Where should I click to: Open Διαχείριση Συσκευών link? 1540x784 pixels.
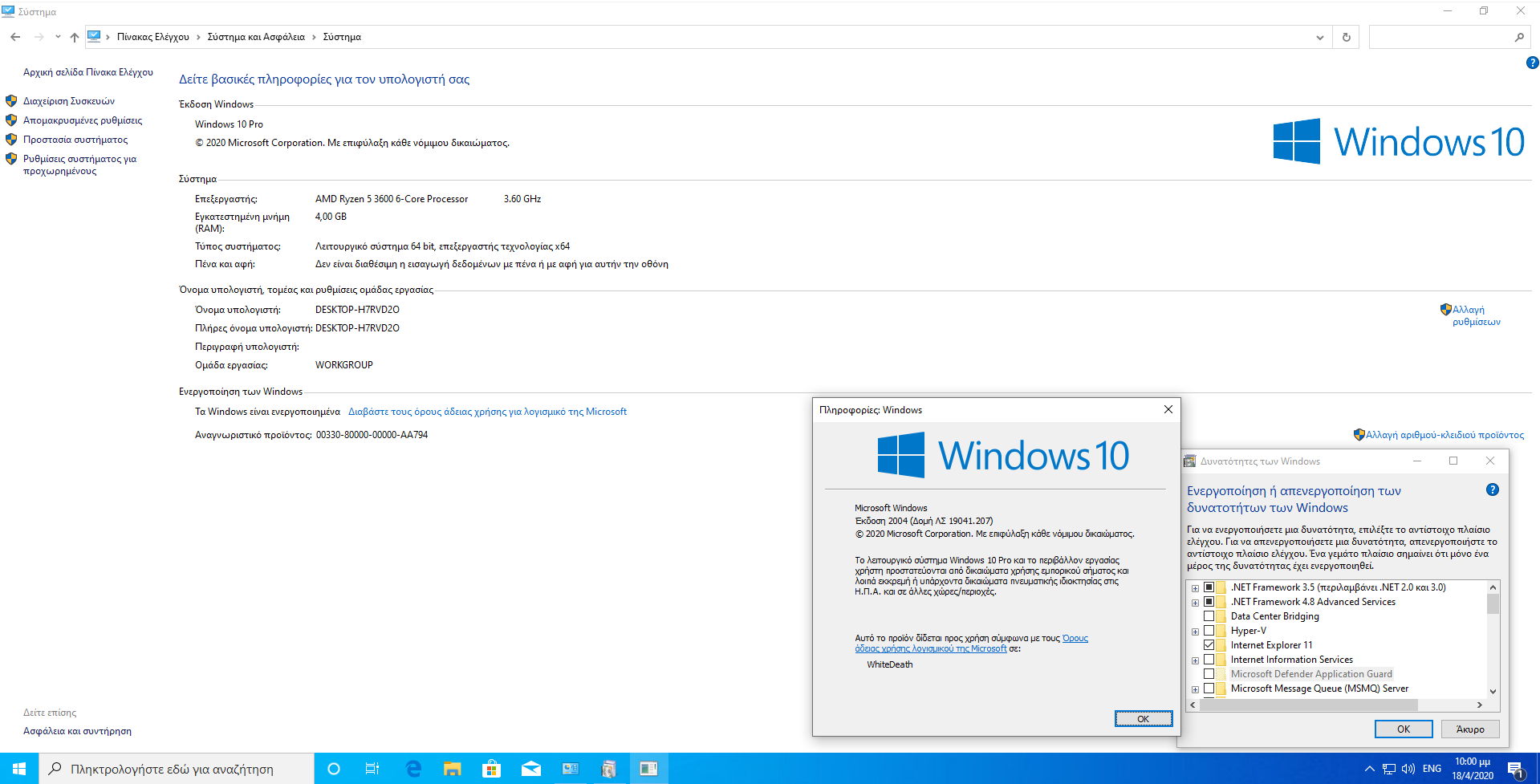point(69,101)
